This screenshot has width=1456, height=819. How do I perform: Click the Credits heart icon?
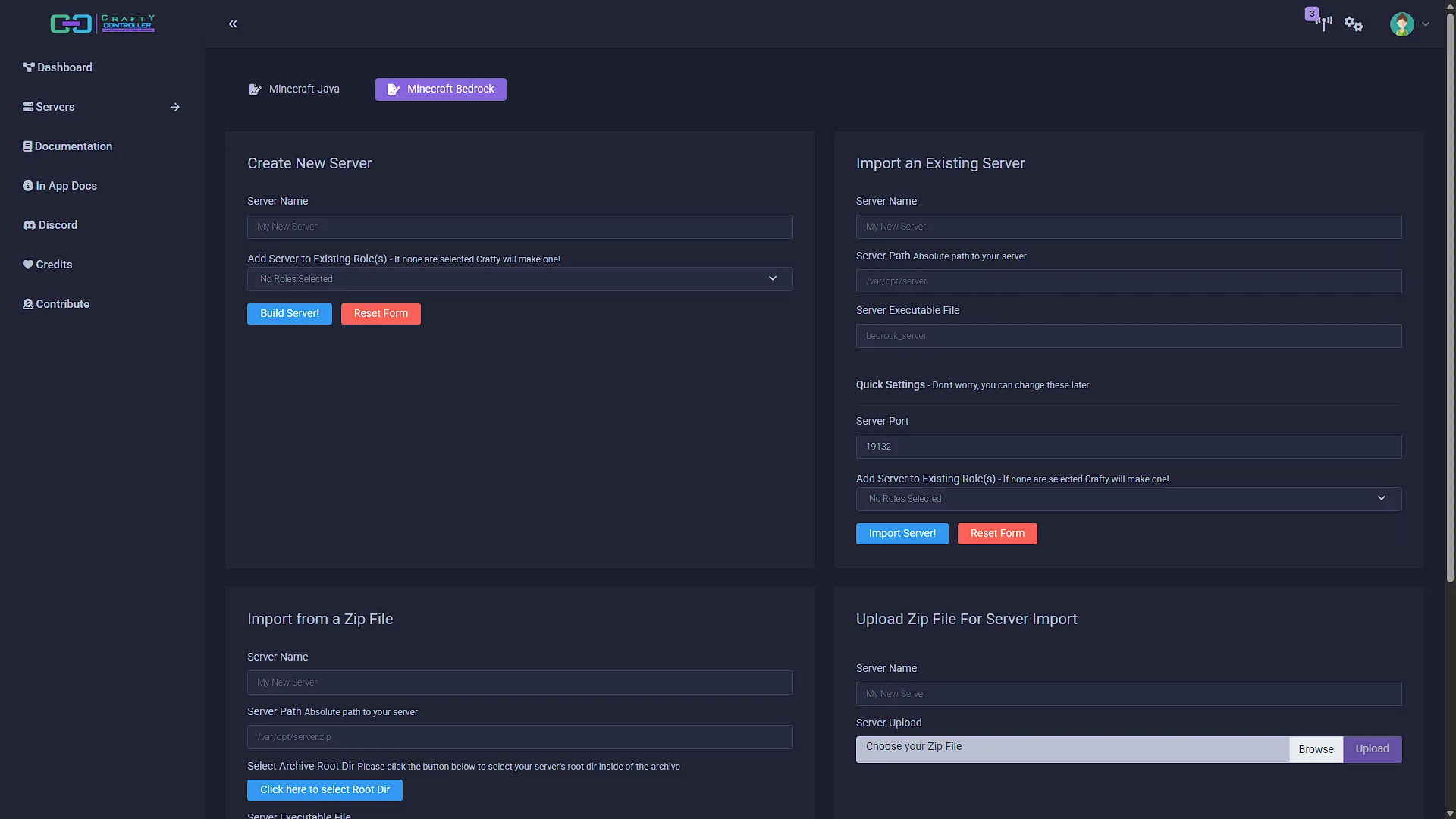[28, 265]
